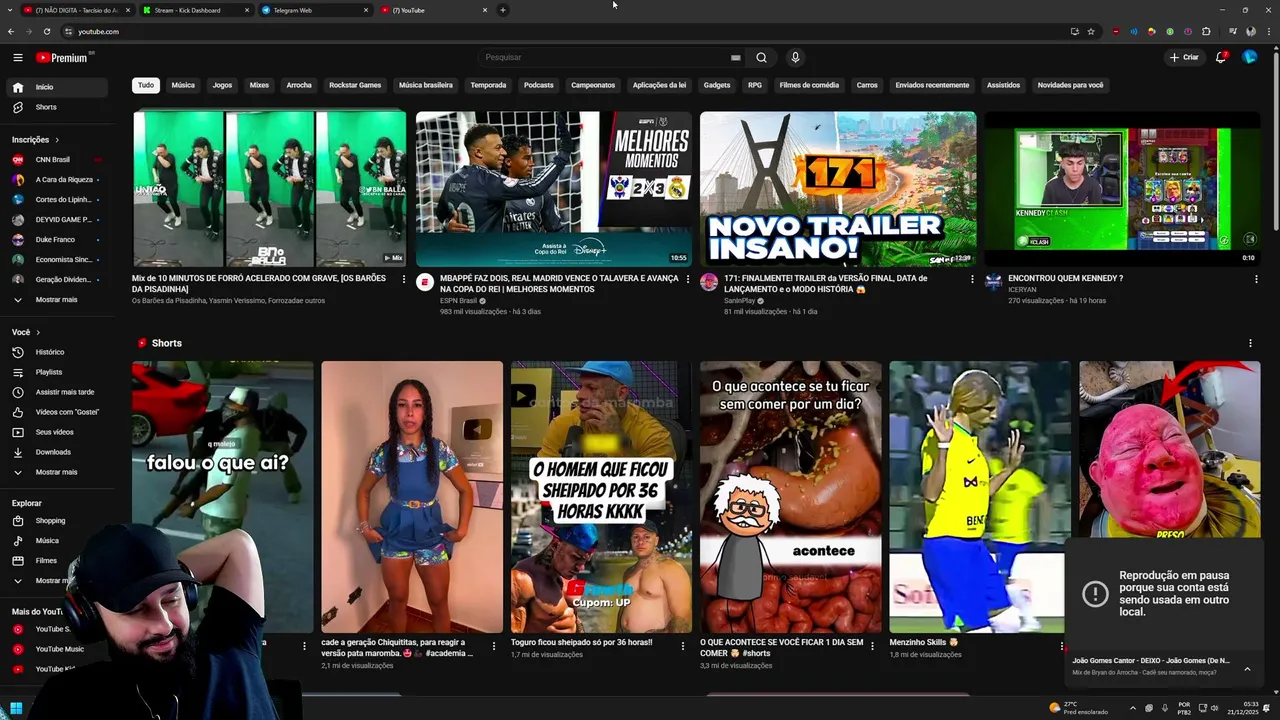Open the ICERYAN channel link

pos(1022,289)
